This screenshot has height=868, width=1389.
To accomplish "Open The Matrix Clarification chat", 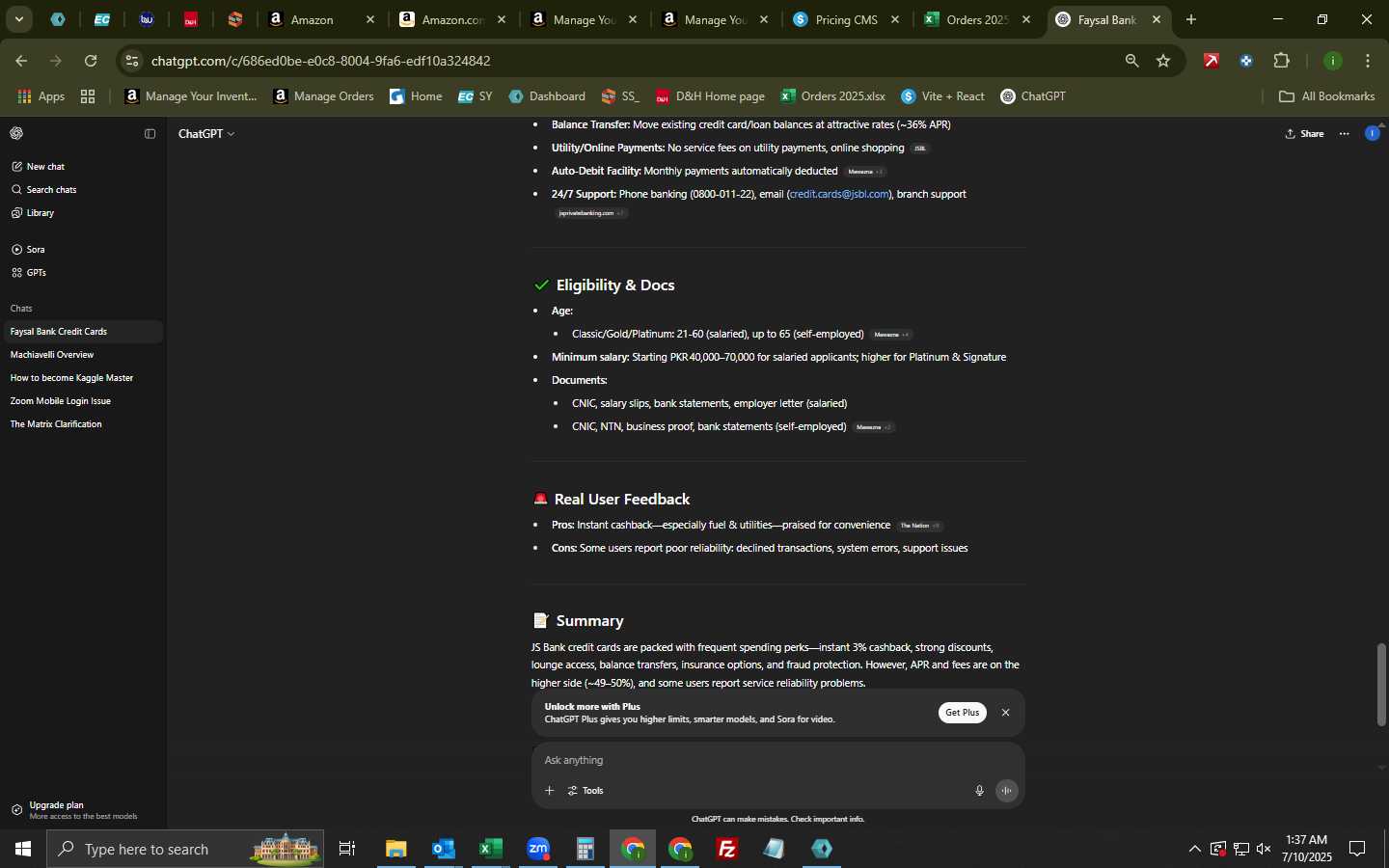I will pyautogui.click(x=81, y=424).
